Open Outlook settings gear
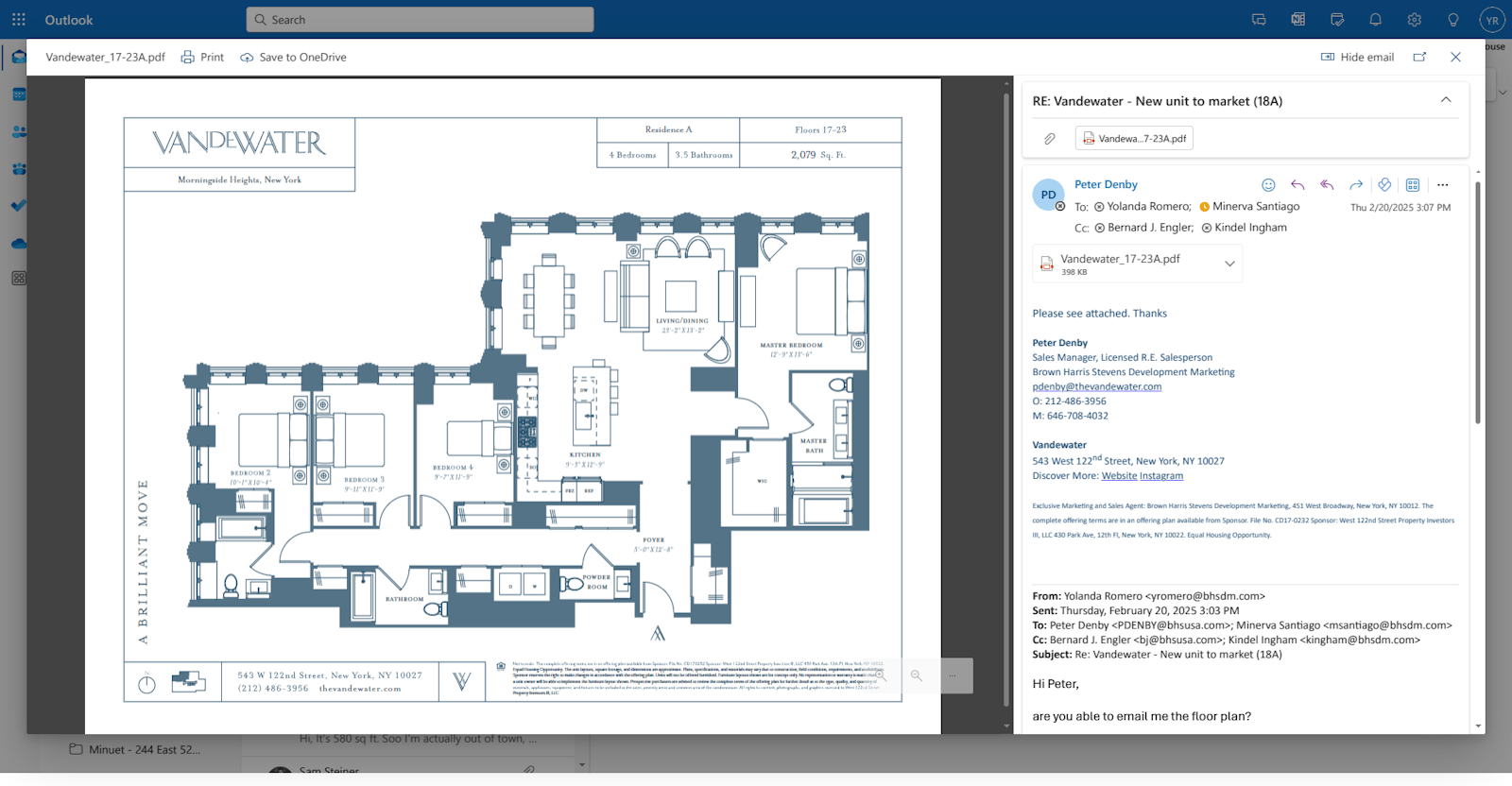The width and height of the screenshot is (1512, 786). tap(1415, 20)
